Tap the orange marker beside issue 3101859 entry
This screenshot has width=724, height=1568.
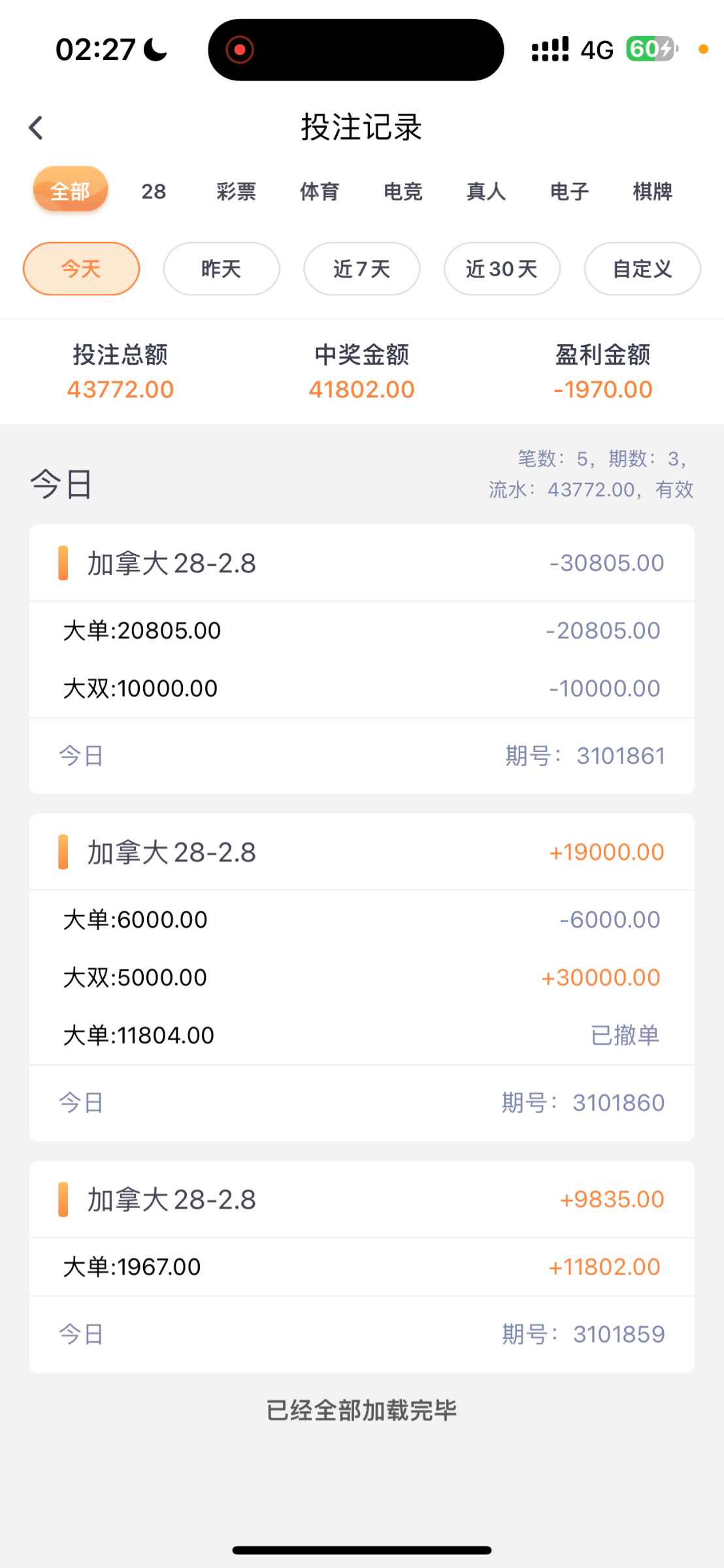coord(63,1200)
